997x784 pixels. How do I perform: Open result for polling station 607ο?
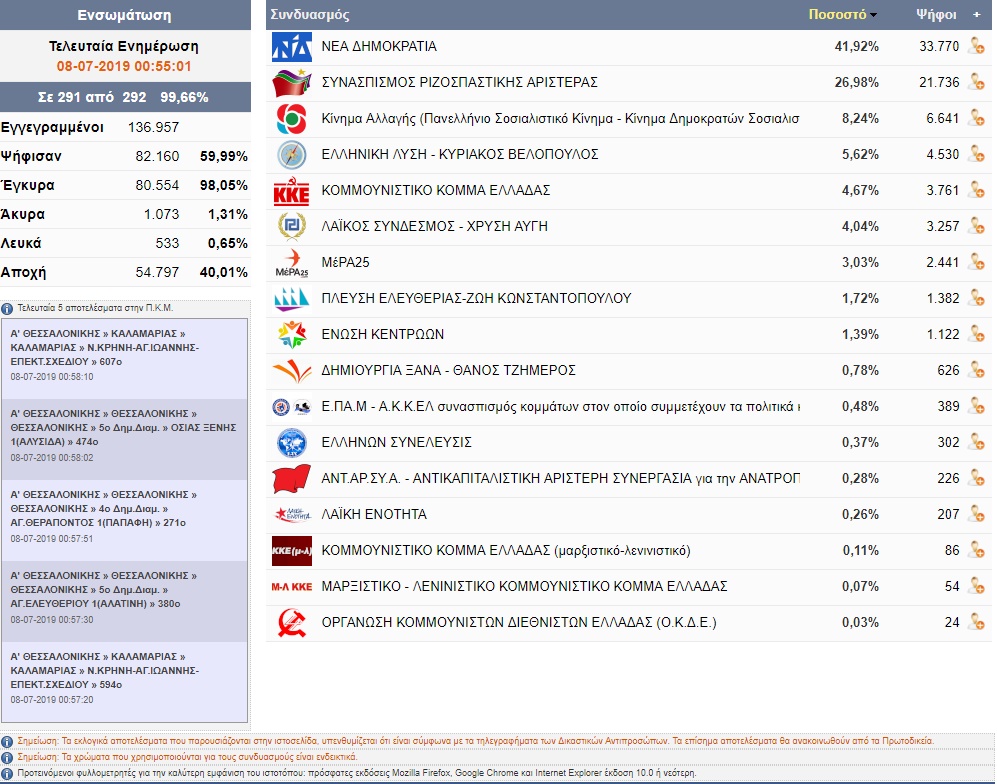pyautogui.click(x=125, y=358)
